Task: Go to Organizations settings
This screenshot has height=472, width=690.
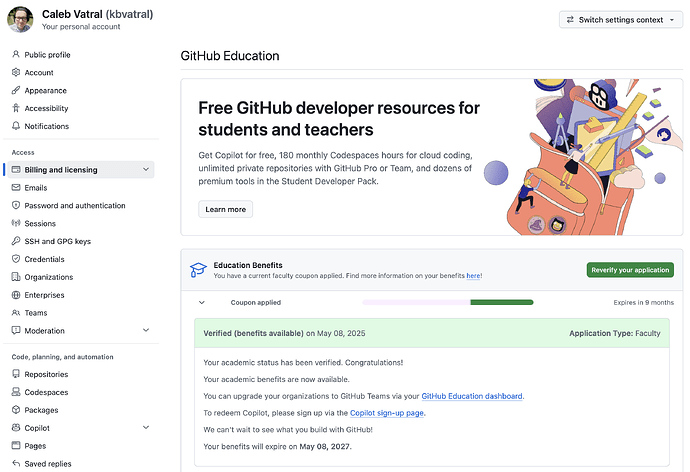Action: (49, 277)
